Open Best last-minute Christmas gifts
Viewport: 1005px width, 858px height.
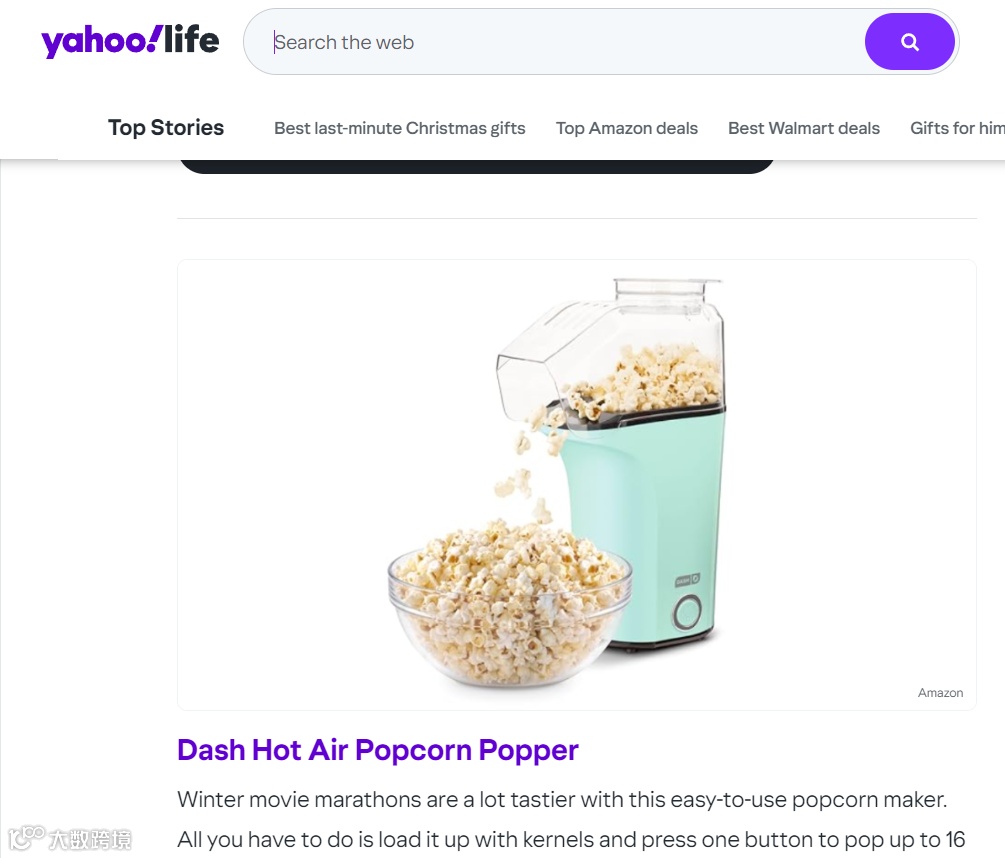tap(399, 128)
